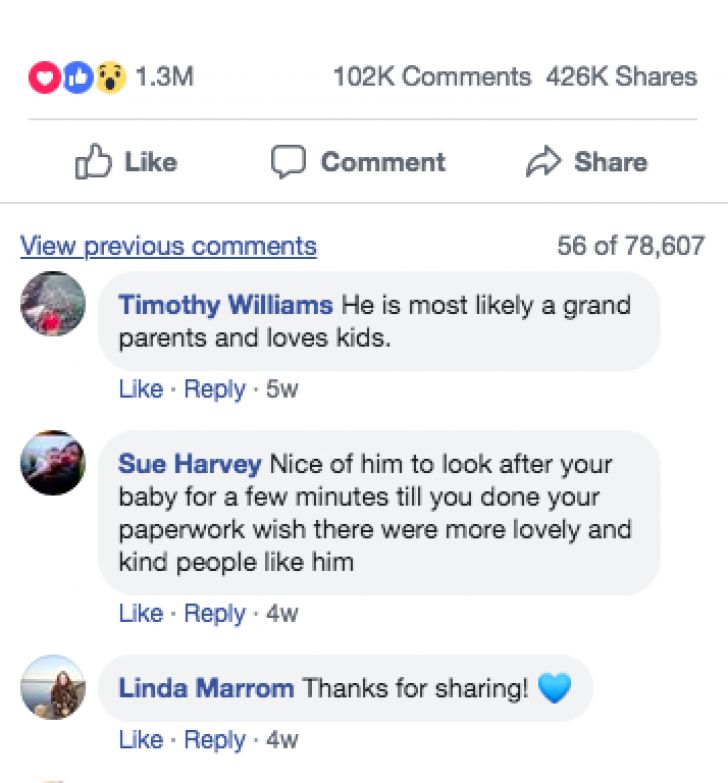
Task: Reply to Sue Harvey's comment
Action: click(215, 613)
